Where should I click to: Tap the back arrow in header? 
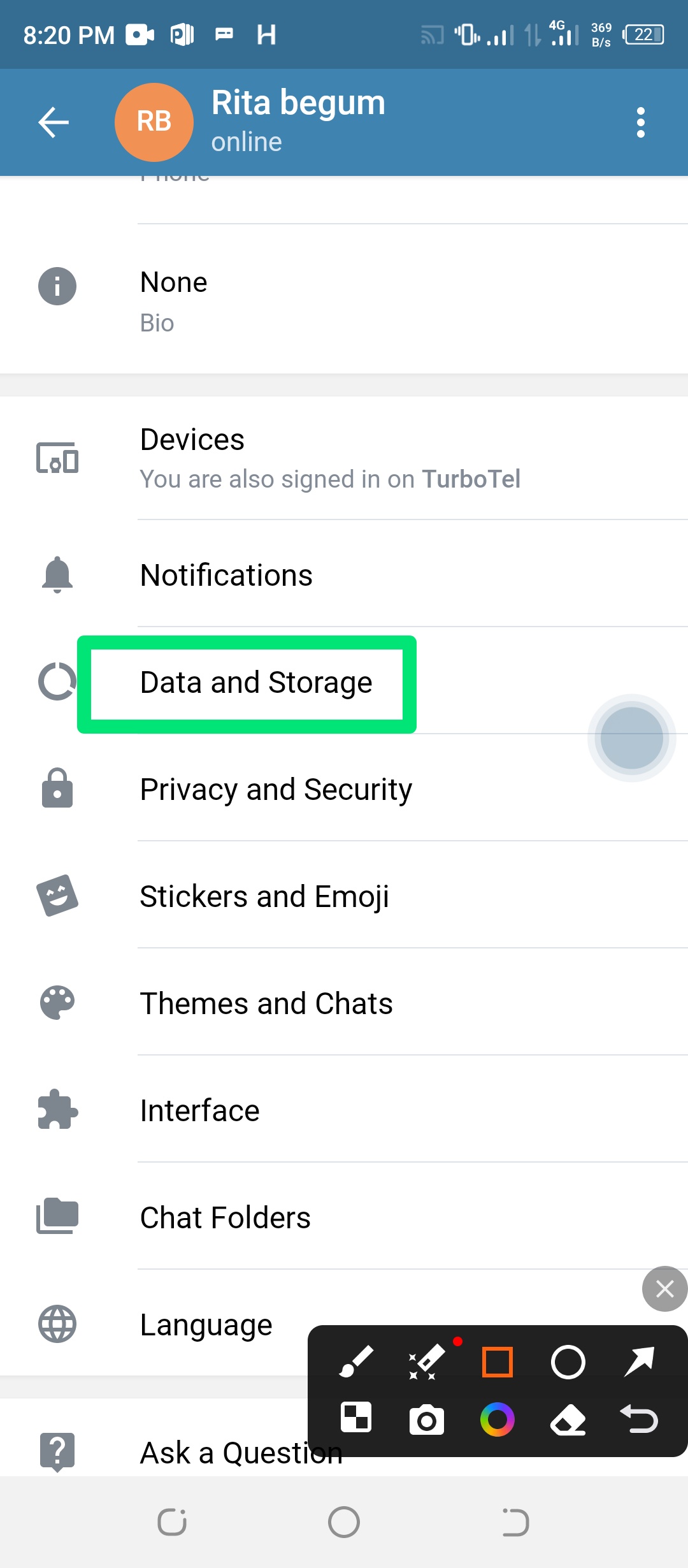click(54, 122)
